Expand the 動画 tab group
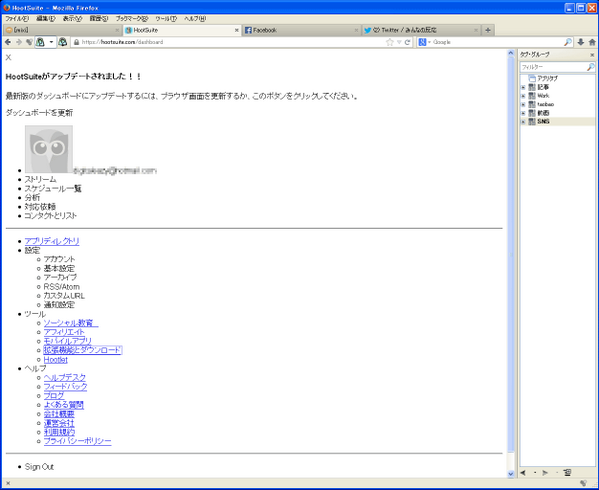The image size is (599, 490). tap(523, 113)
